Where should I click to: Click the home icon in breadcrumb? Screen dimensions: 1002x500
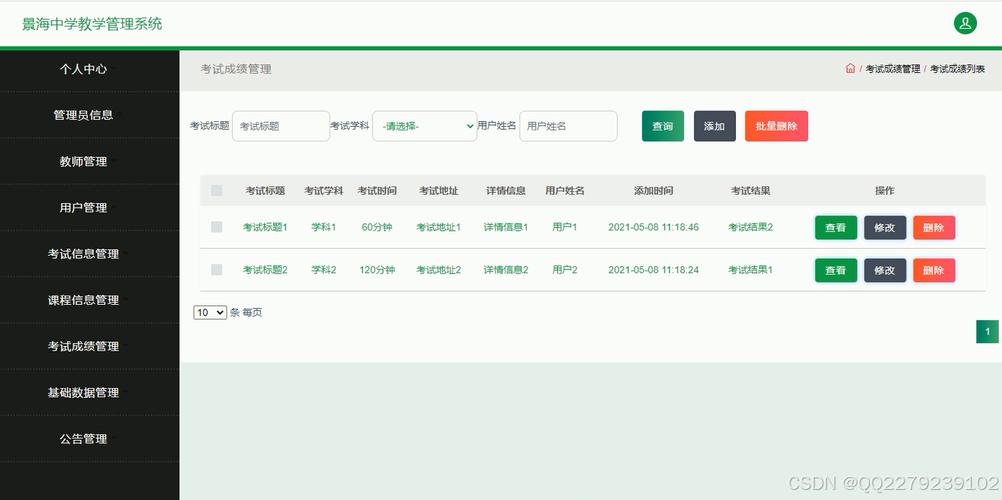850,68
